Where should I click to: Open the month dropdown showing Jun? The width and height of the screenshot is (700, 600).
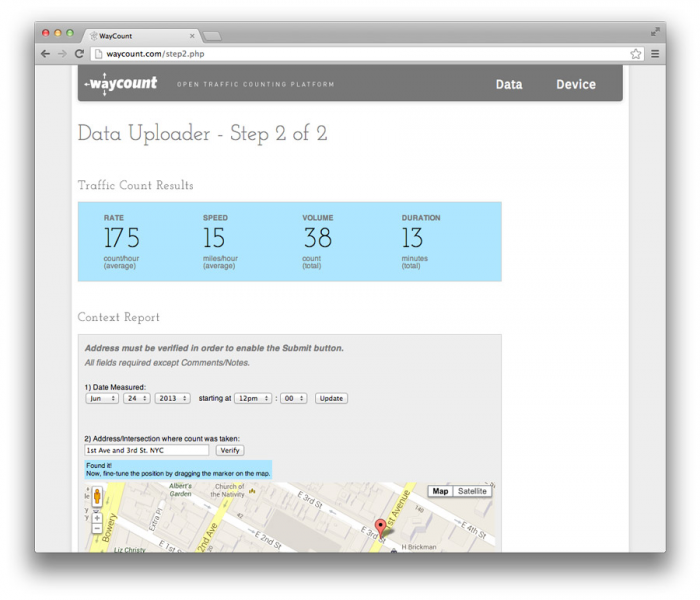point(101,398)
